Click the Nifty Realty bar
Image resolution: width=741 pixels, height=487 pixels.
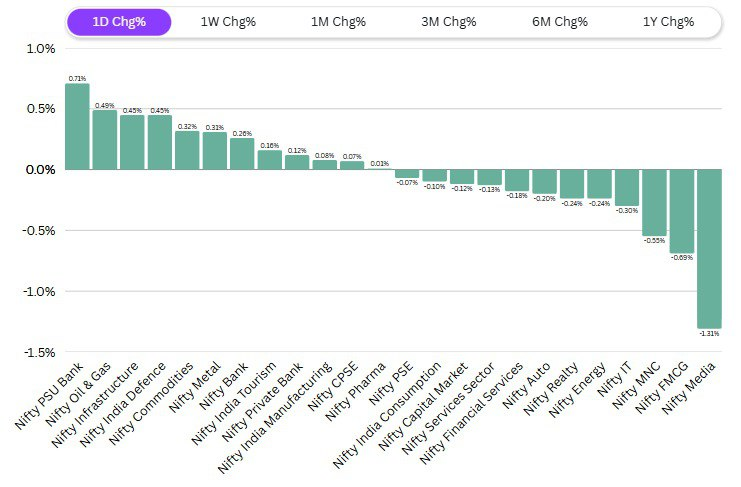572,184
